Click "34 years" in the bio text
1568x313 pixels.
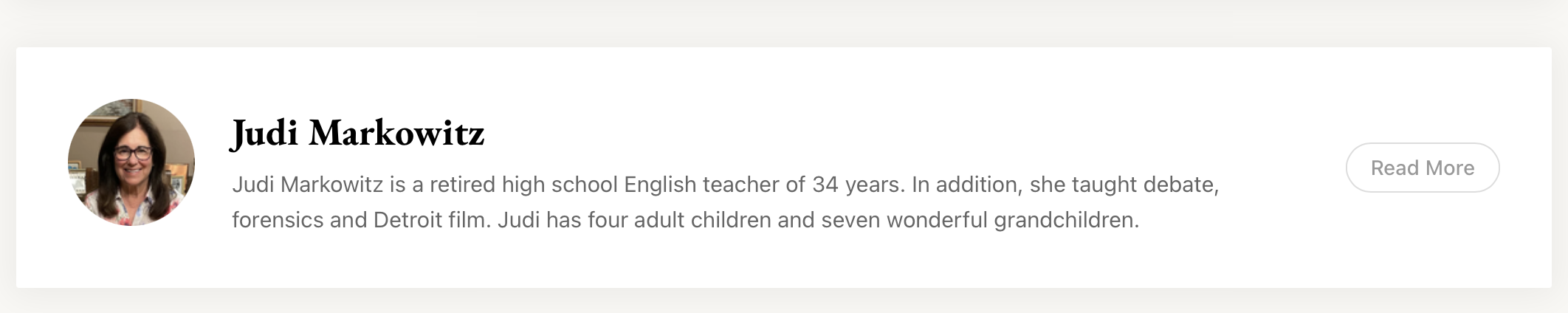(858, 185)
